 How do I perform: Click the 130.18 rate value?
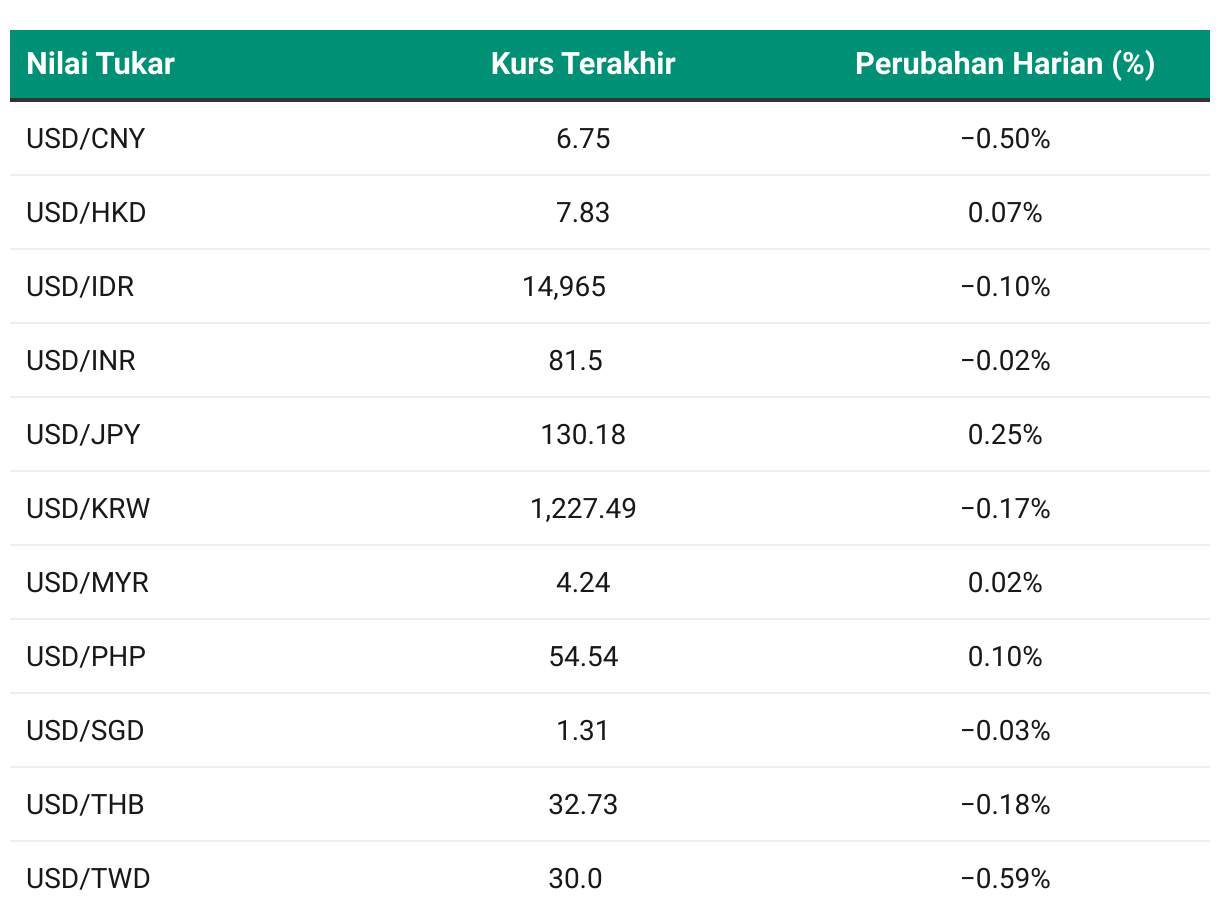[583, 435]
